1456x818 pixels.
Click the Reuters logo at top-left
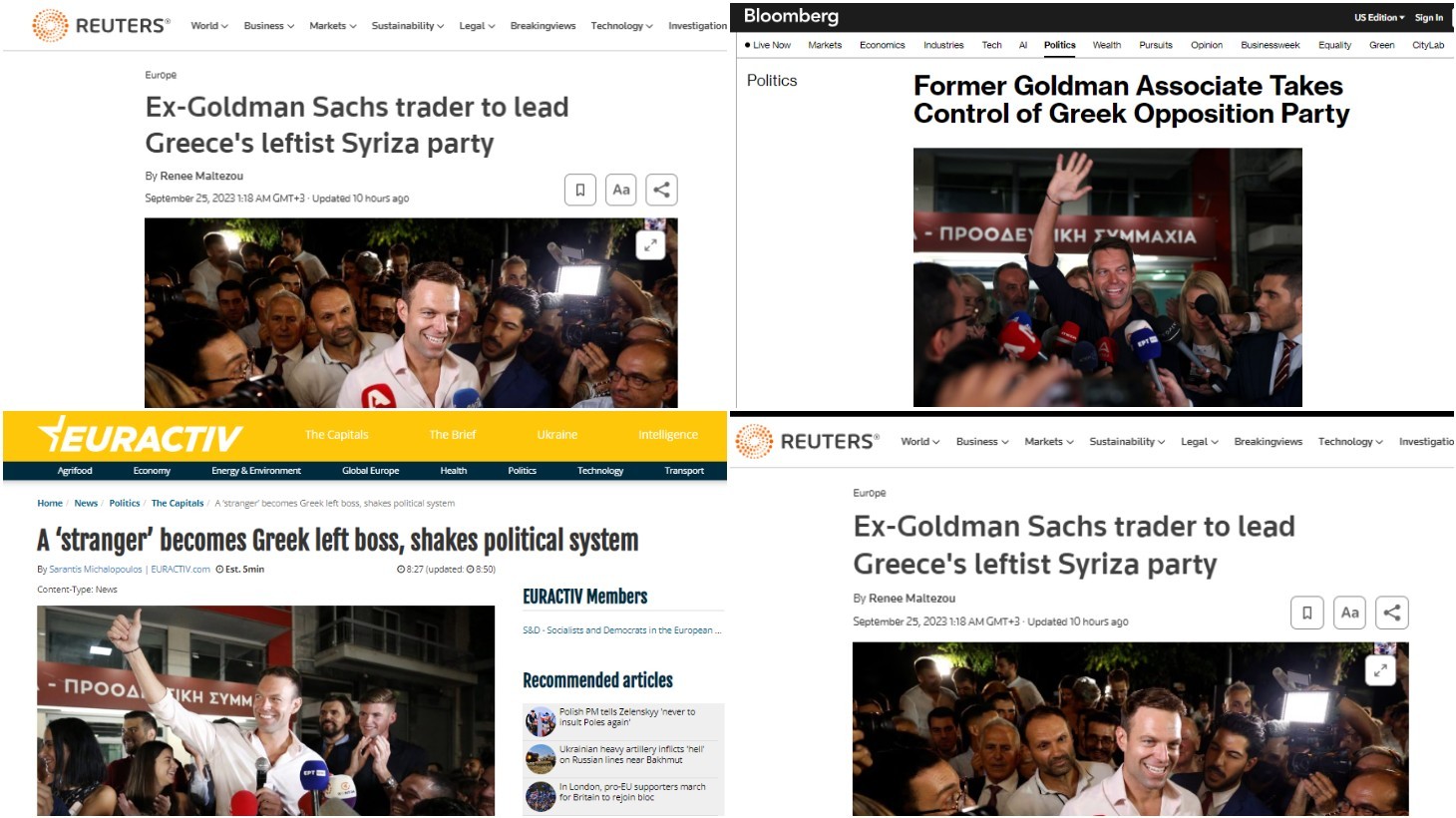101,25
